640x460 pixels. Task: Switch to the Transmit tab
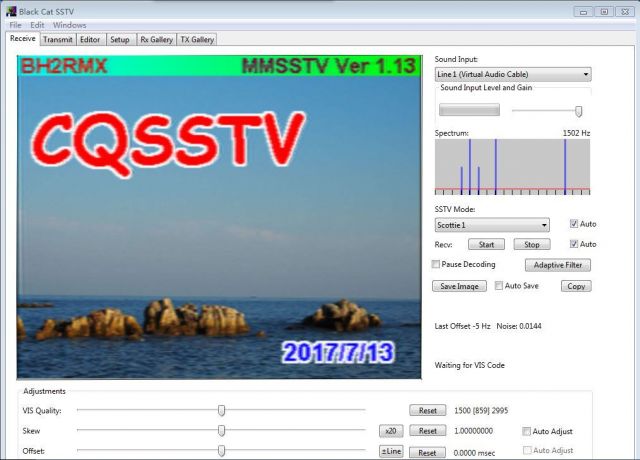click(x=58, y=40)
